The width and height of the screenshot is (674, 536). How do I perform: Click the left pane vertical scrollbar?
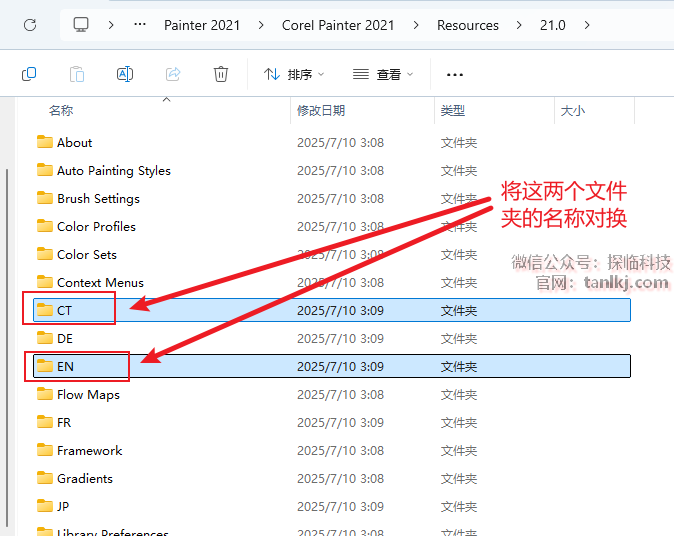coord(8,340)
